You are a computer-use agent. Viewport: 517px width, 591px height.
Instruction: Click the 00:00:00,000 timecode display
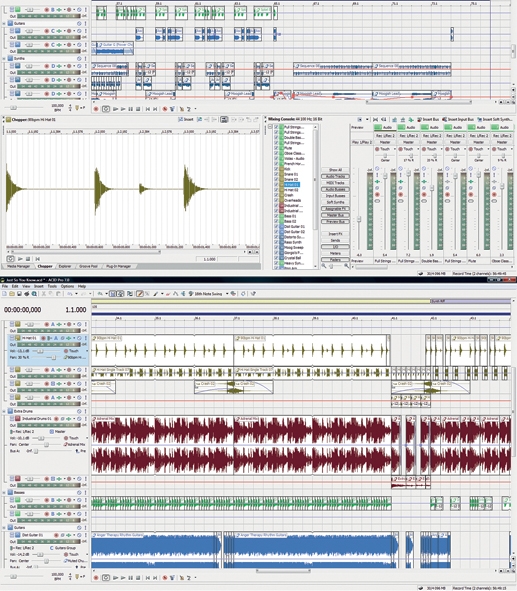coord(23,310)
